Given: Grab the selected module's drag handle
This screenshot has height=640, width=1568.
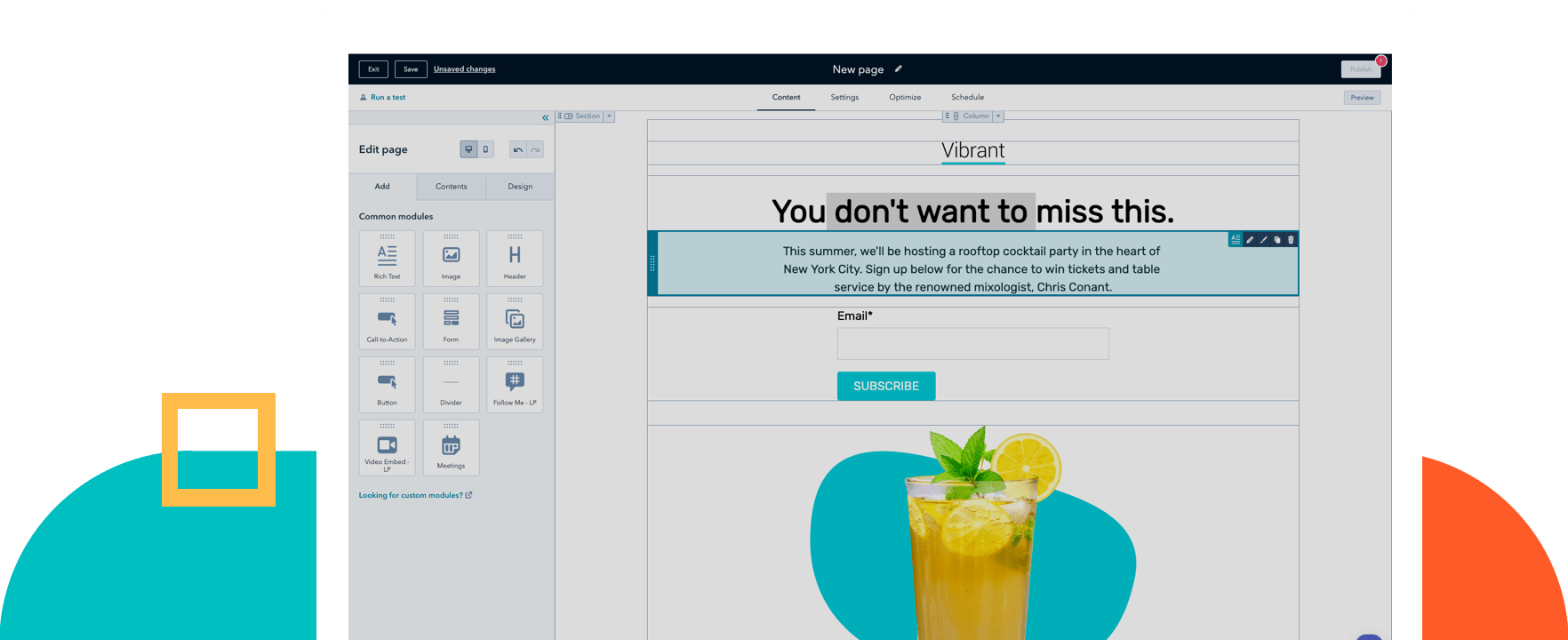Looking at the screenshot, I should point(652,263).
